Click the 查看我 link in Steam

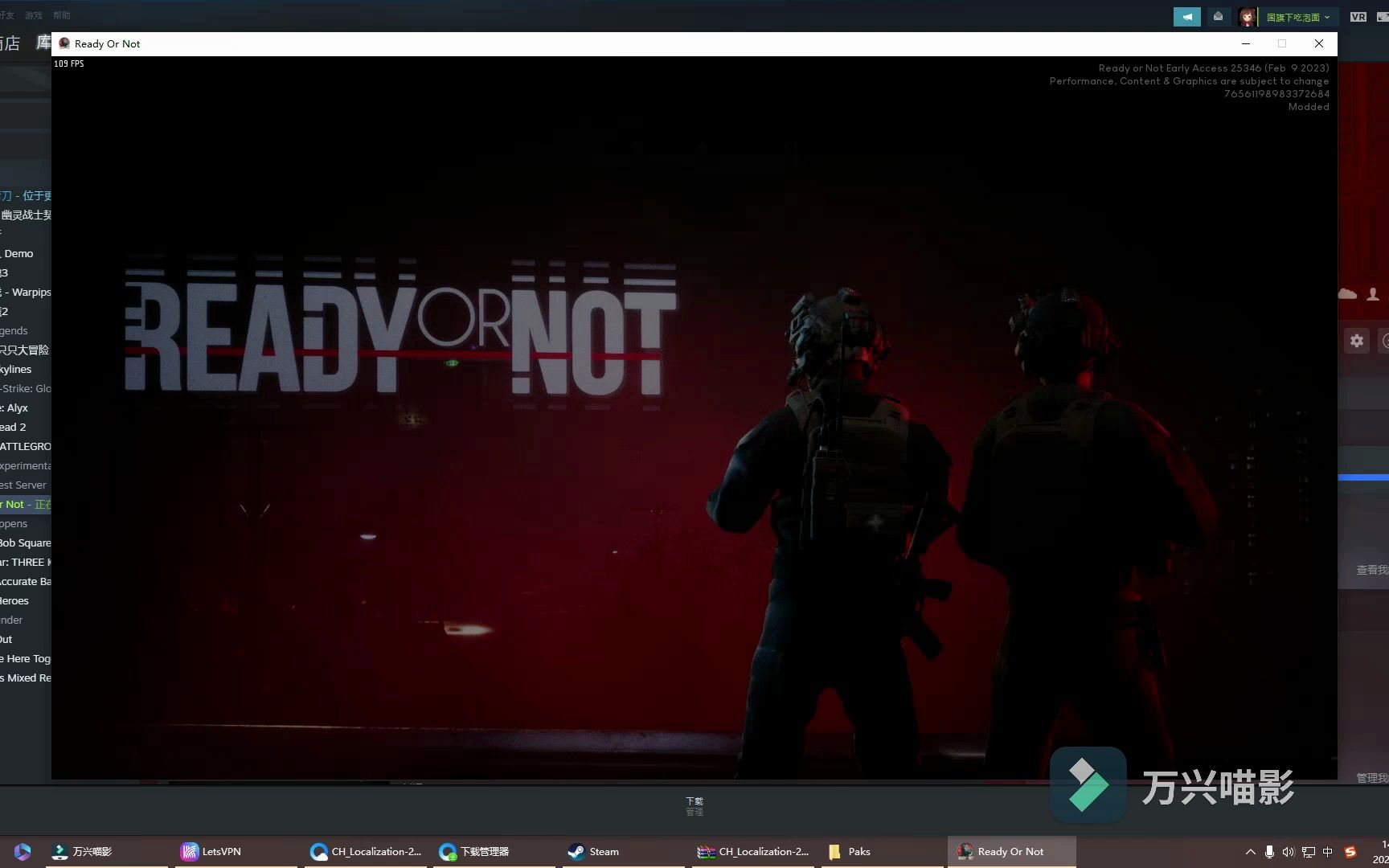click(x=1372, y=570)
